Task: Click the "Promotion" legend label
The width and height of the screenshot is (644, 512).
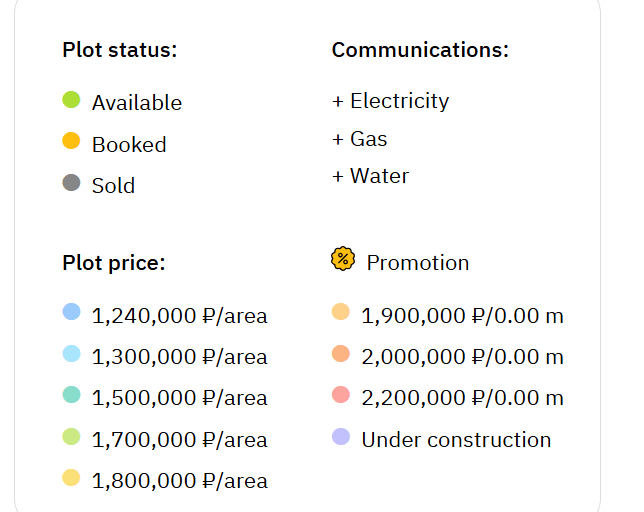Action: (x=418, y=263)
